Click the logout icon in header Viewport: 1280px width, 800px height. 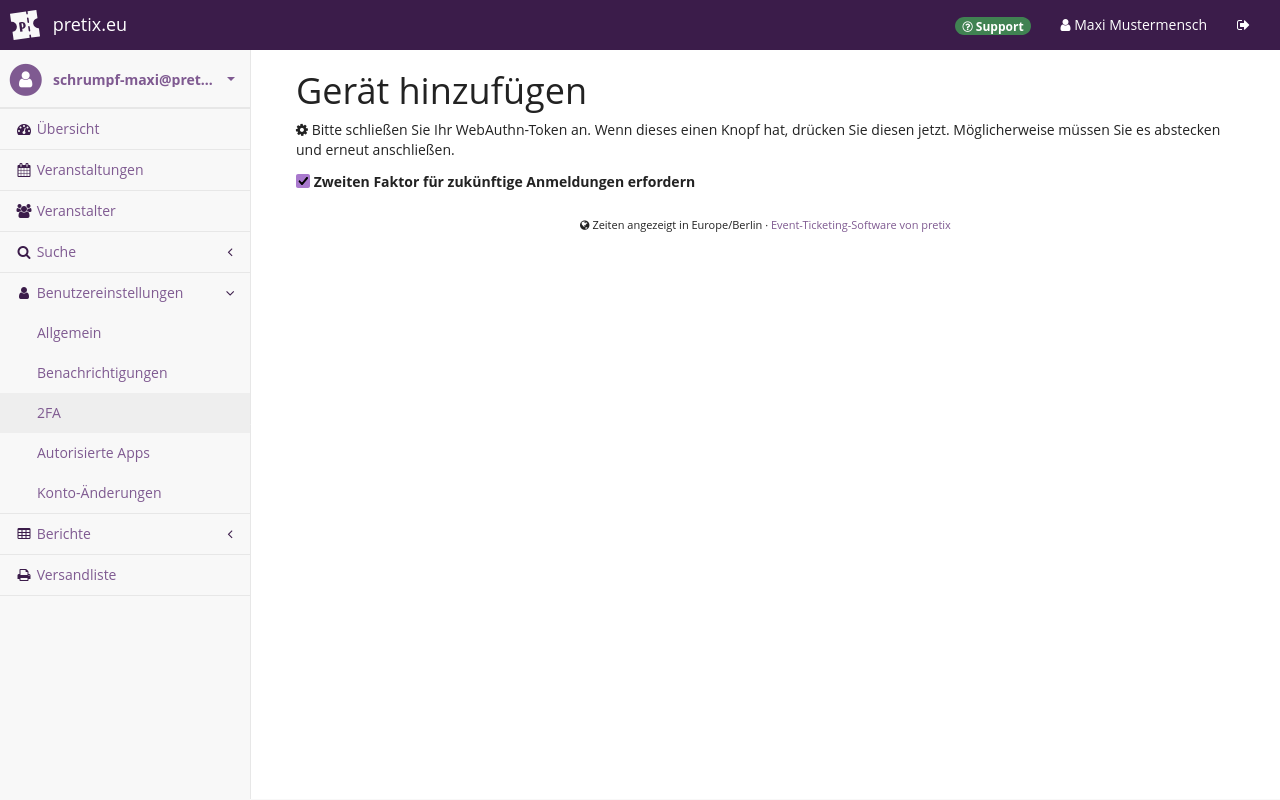(x=1243, y=25)
